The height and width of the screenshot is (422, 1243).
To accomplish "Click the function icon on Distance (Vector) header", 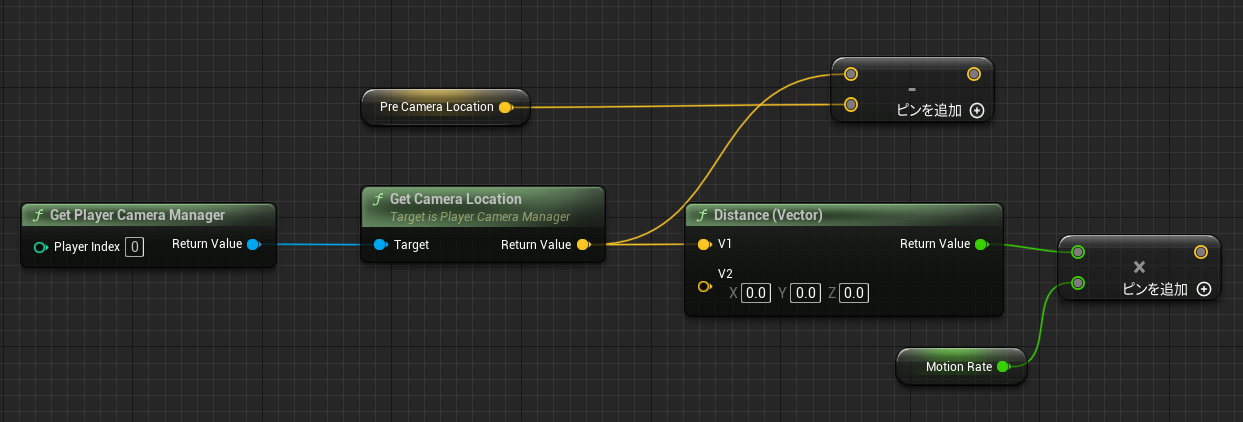I will pyautogui.click(x=702, y=215).
